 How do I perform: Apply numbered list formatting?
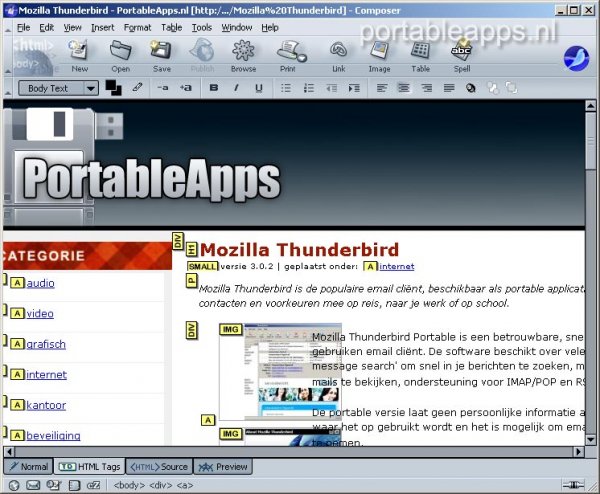[308, 88]
